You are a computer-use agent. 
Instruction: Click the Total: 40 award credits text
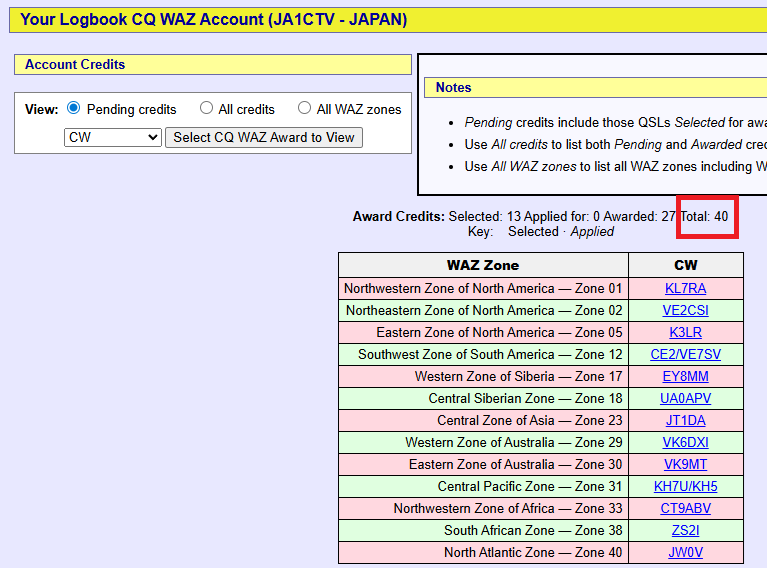coord(706,216)
